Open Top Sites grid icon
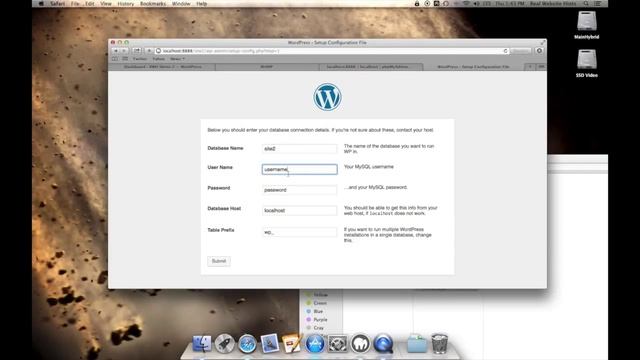 coord(125,59)
